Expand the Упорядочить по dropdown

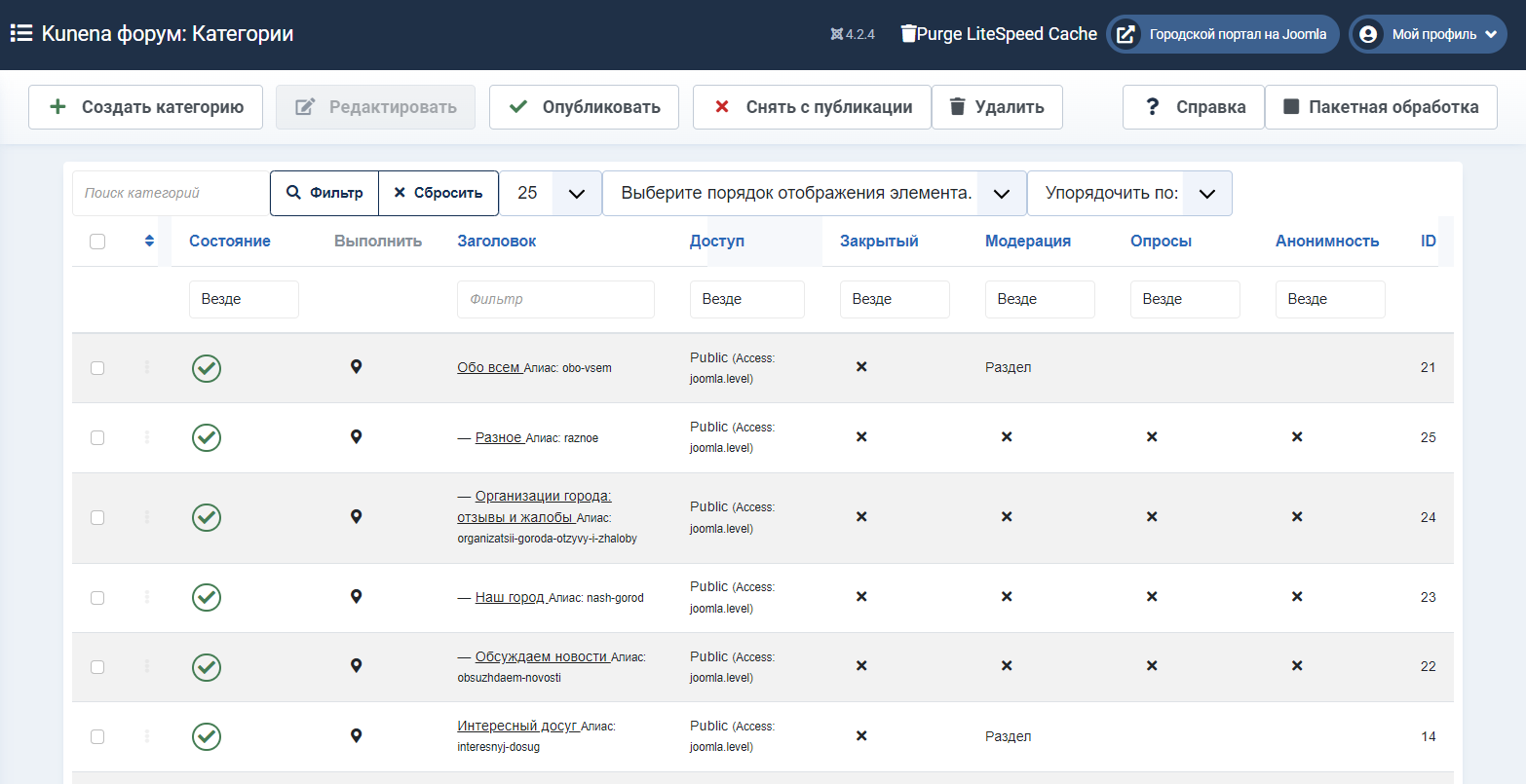[1129, 193]
